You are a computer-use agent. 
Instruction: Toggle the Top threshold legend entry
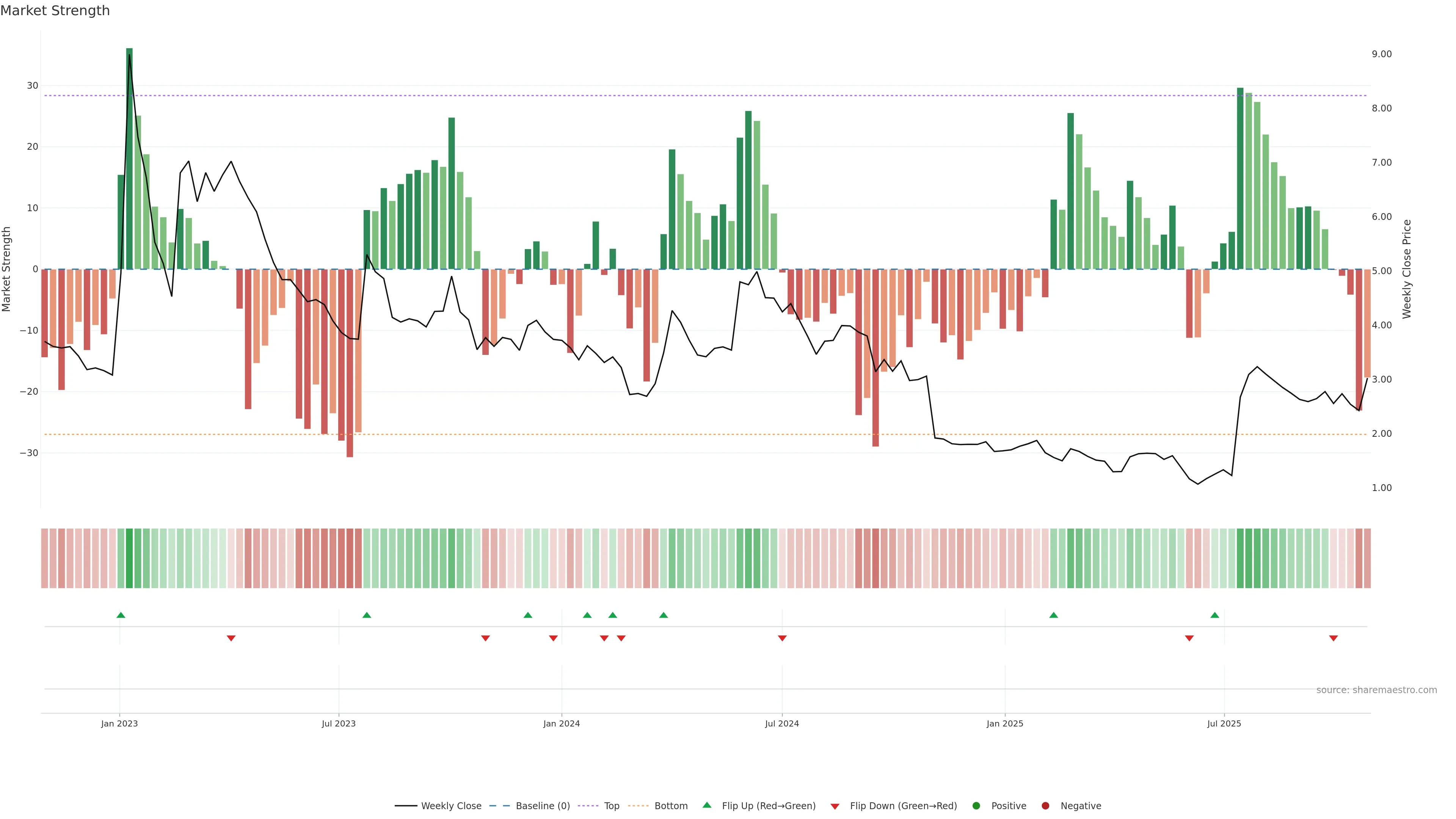pyautogui.click(x=611, y=806)
